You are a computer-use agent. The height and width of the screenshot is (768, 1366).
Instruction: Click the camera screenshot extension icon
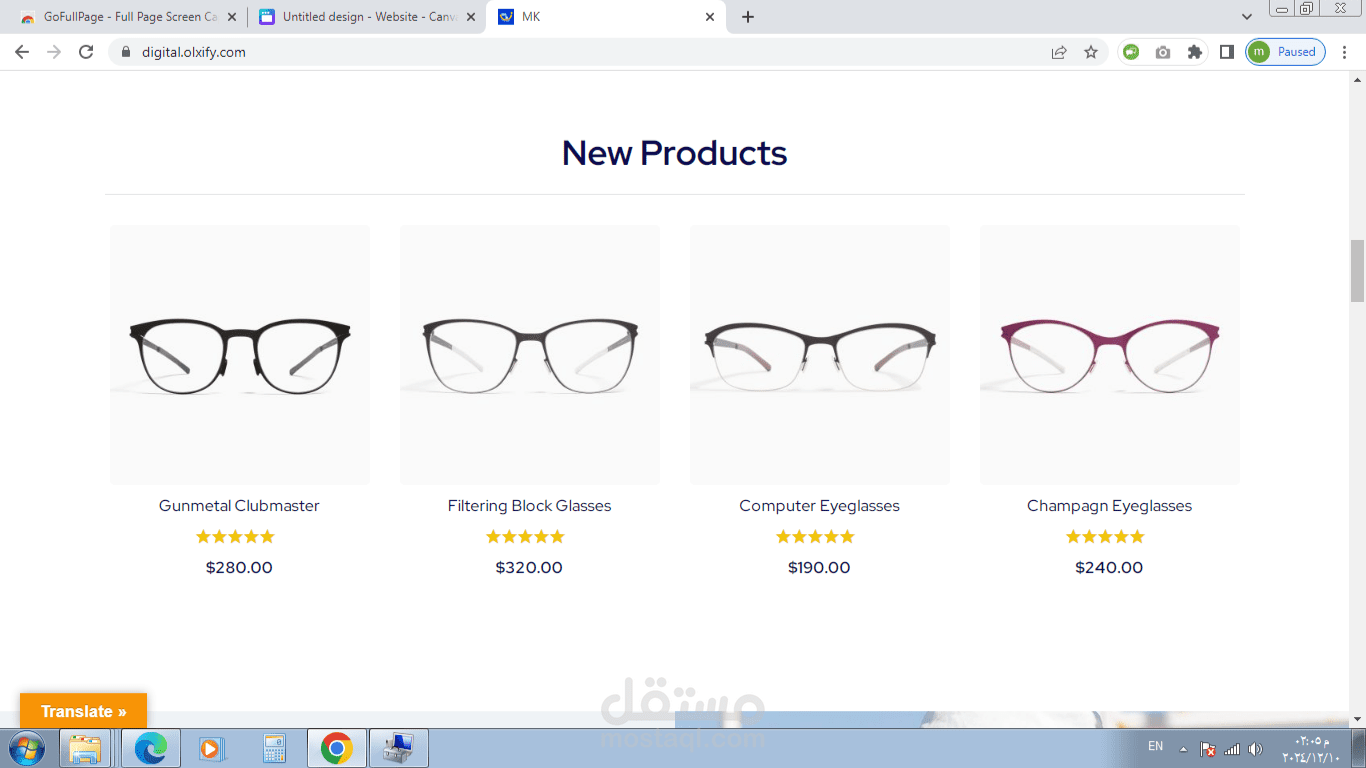(x=1162, y=52)
